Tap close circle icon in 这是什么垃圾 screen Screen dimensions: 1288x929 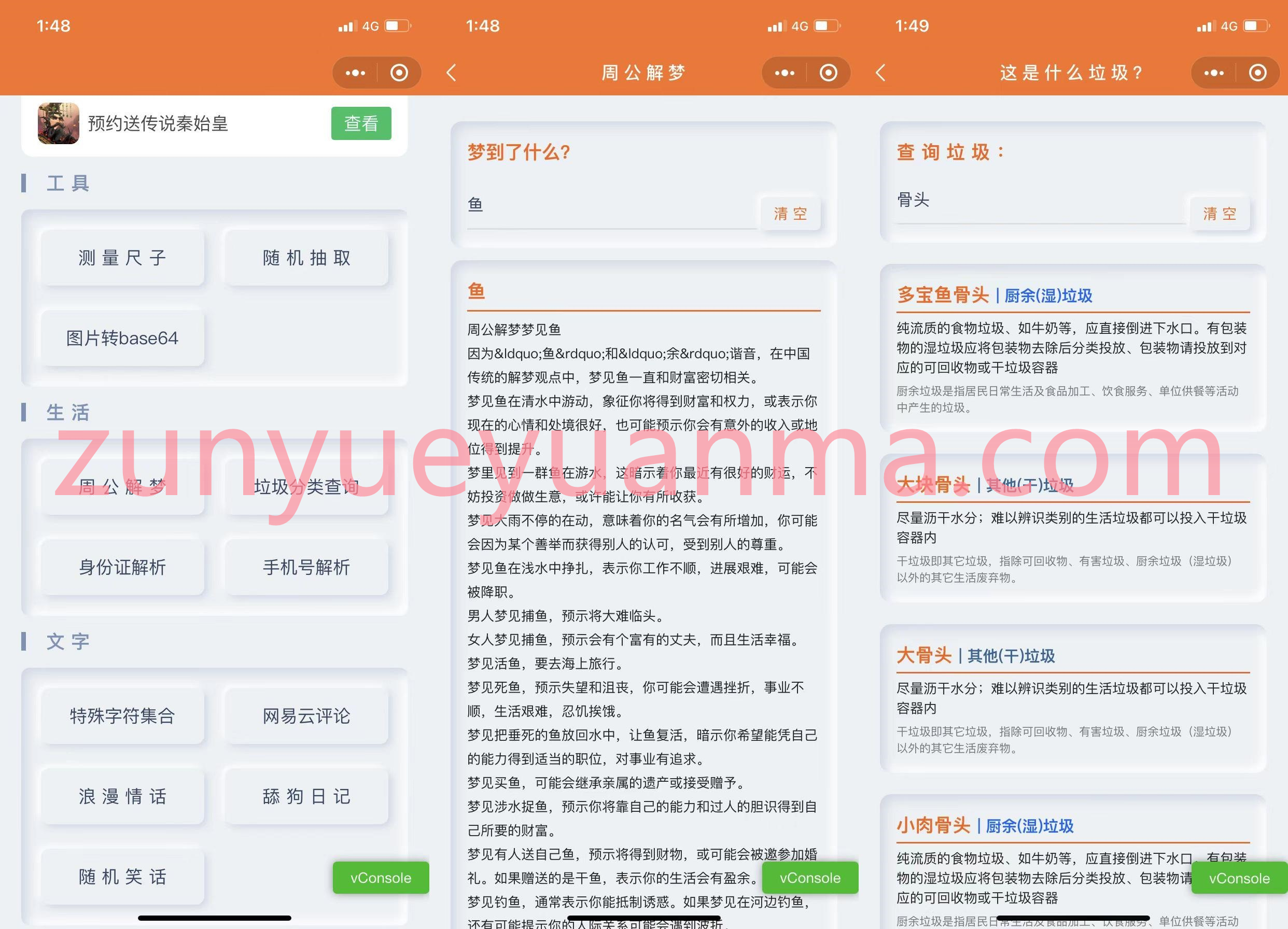tap(1258, 73)
